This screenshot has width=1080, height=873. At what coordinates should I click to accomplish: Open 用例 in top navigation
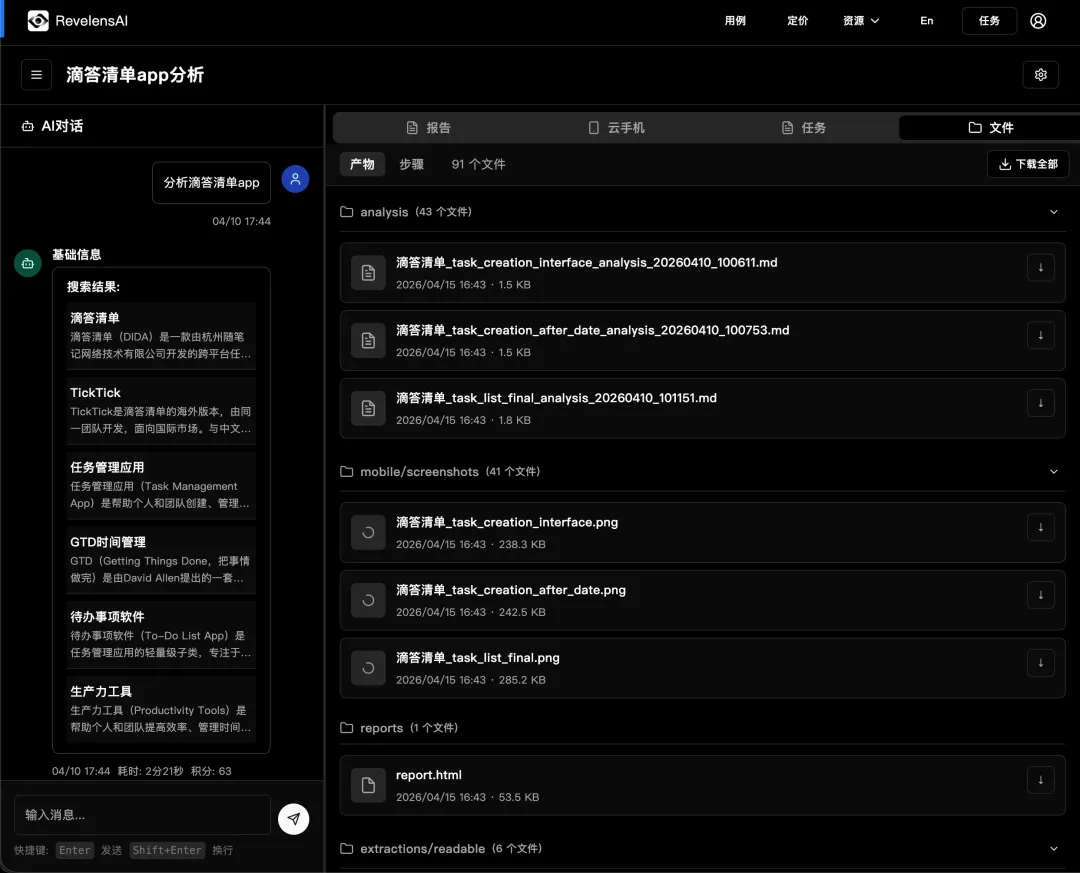coord(735,21)
